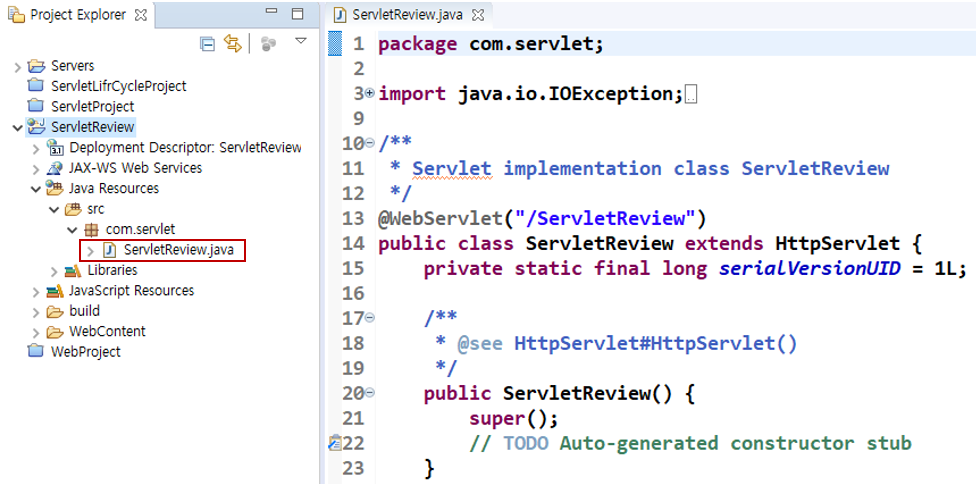Screen dimensions: 976x484
Task: Click the ServletReview.java file icon in tree
Action: tap(110, 250)
